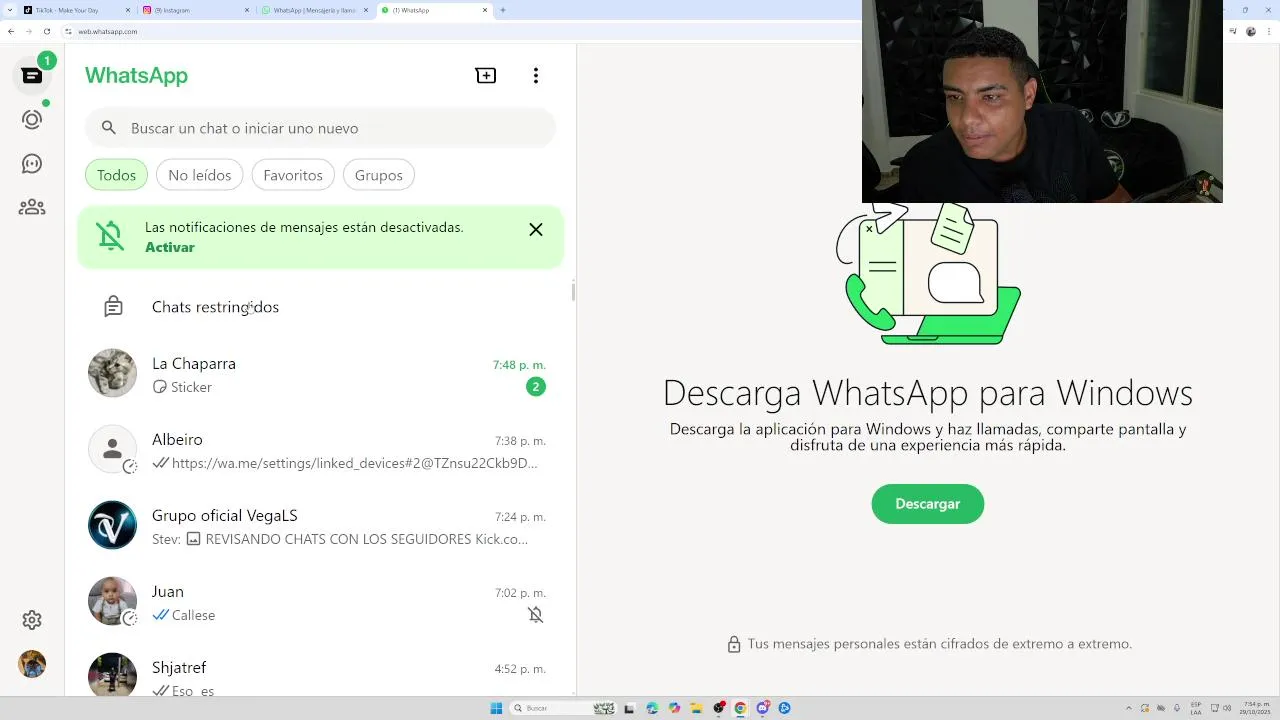This screenshot has height=720, width=1280.
Task: Click the 7:48 p. m. time on La Chaparra
Action: 519,365
